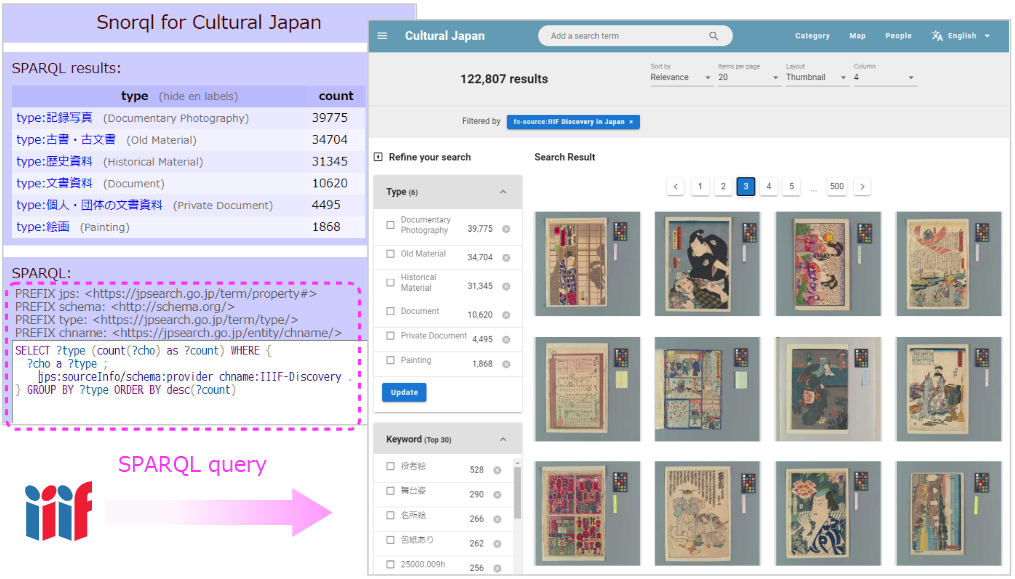Exclude keyword 役者絵 with its circle icon
The height and width of the screenshot is (579, 1015).
click(x=497, y=470)
